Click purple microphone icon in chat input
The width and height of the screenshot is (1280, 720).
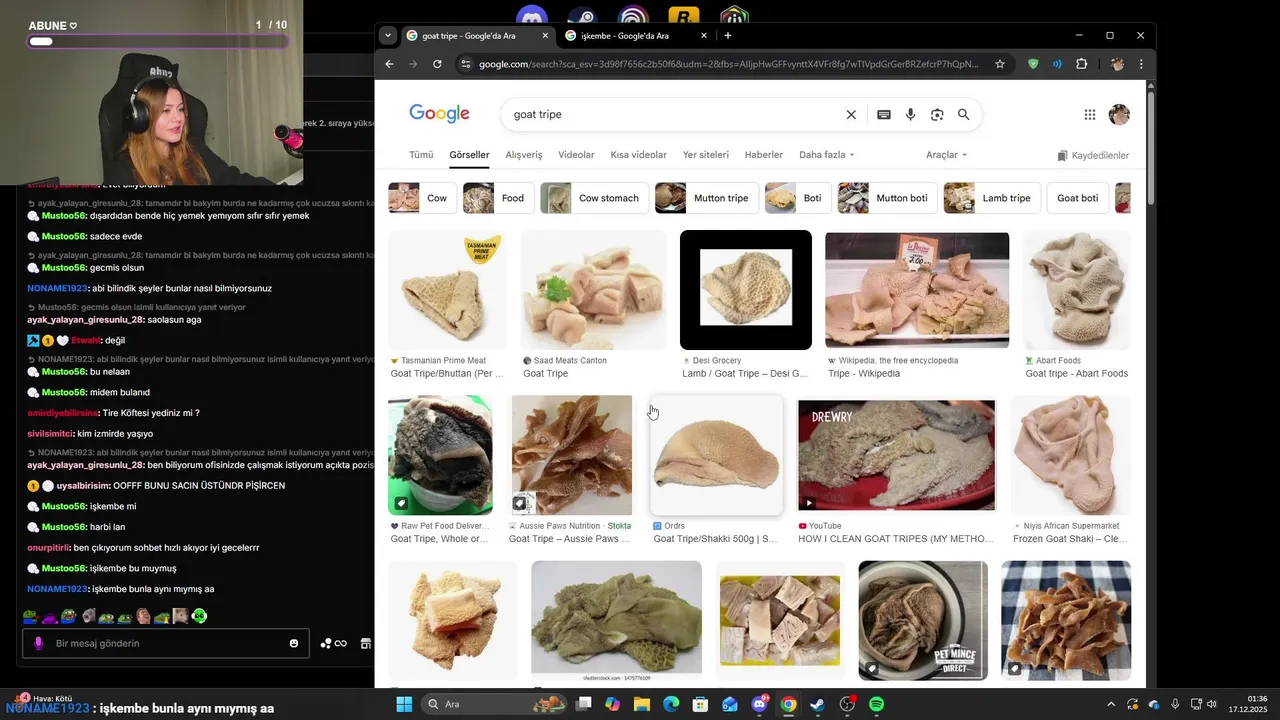click(39, 643)
